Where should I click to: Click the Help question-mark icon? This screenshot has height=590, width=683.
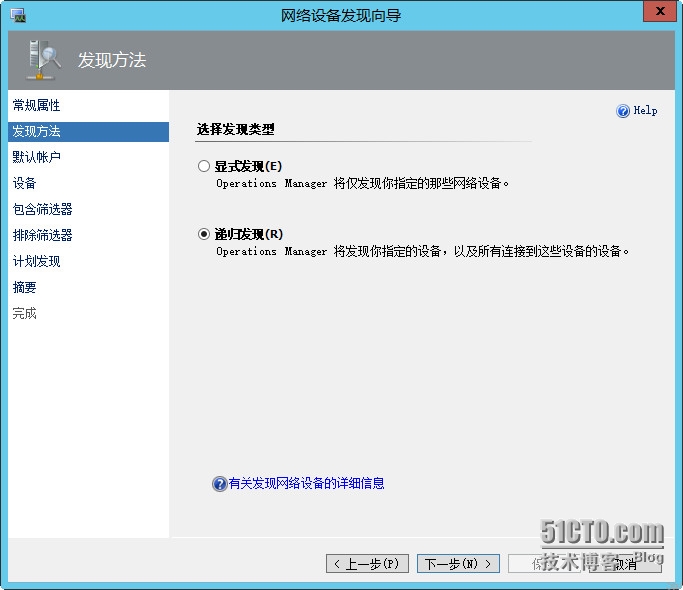[x=623, y=111]
